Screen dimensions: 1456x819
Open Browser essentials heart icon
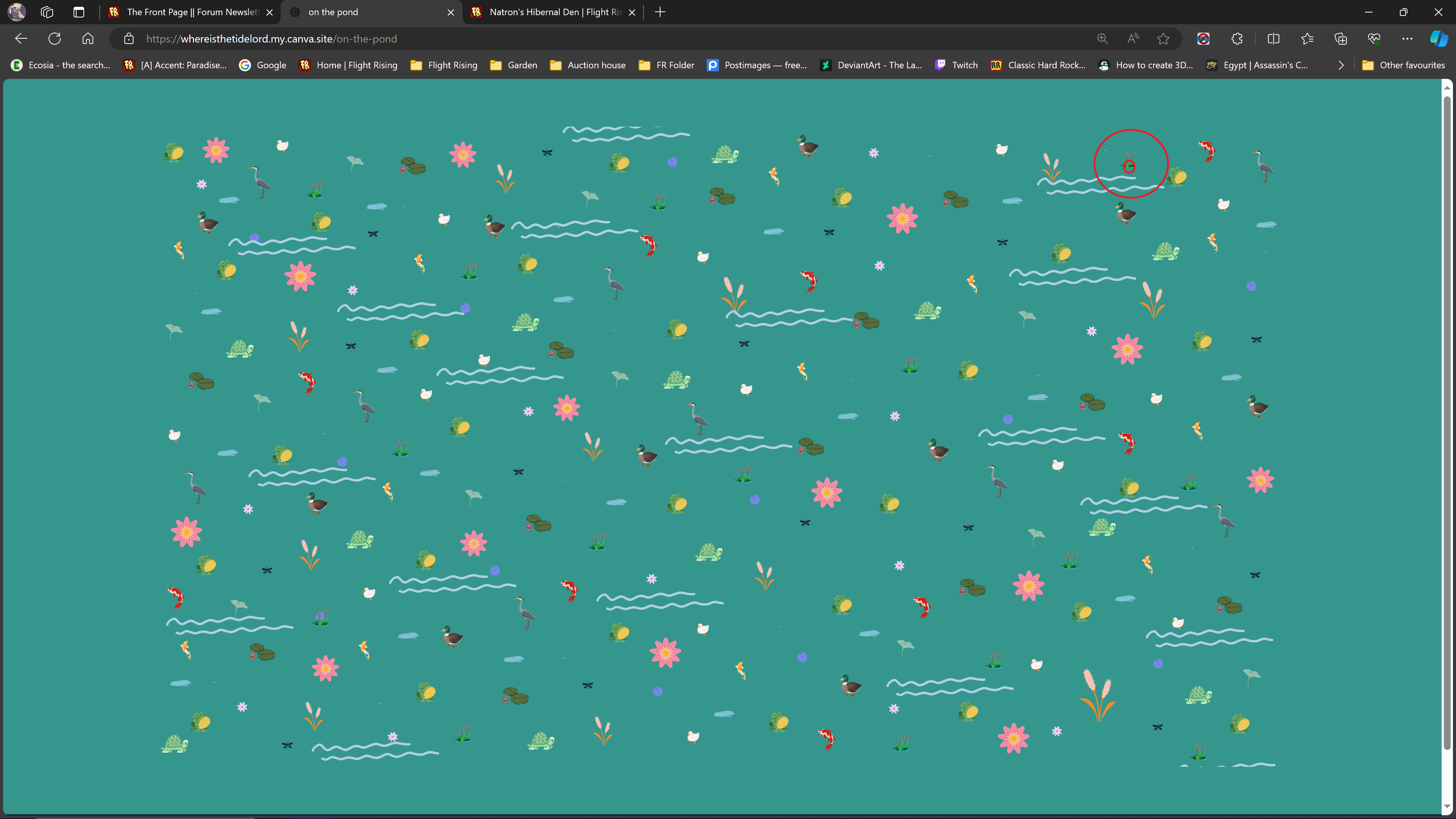coord(1374,38)
